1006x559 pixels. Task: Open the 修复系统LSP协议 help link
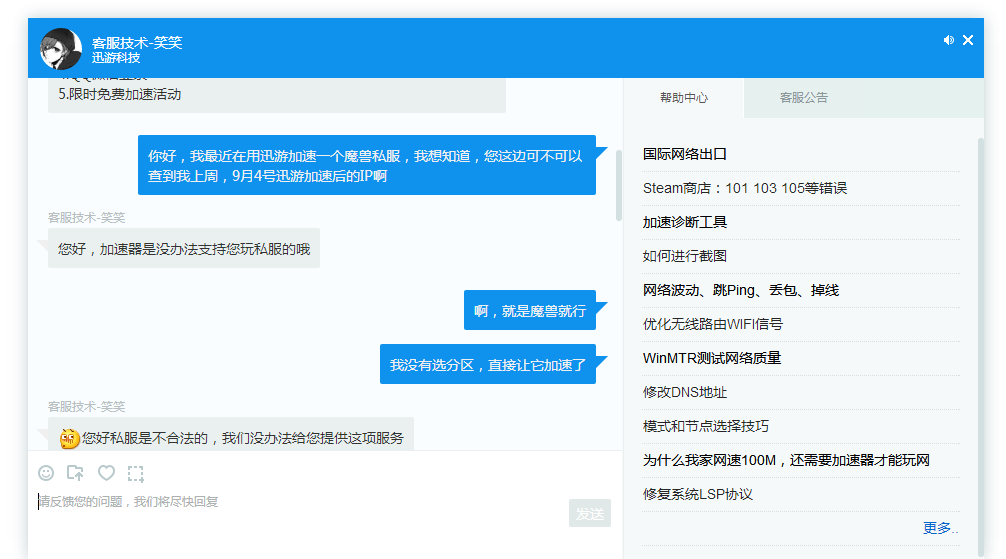point(698,494)
